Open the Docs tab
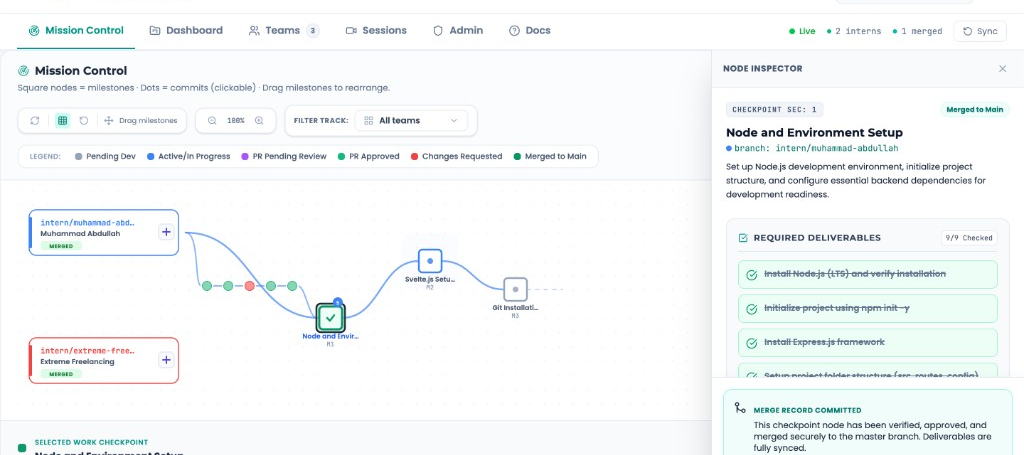 tap(530, 31)
